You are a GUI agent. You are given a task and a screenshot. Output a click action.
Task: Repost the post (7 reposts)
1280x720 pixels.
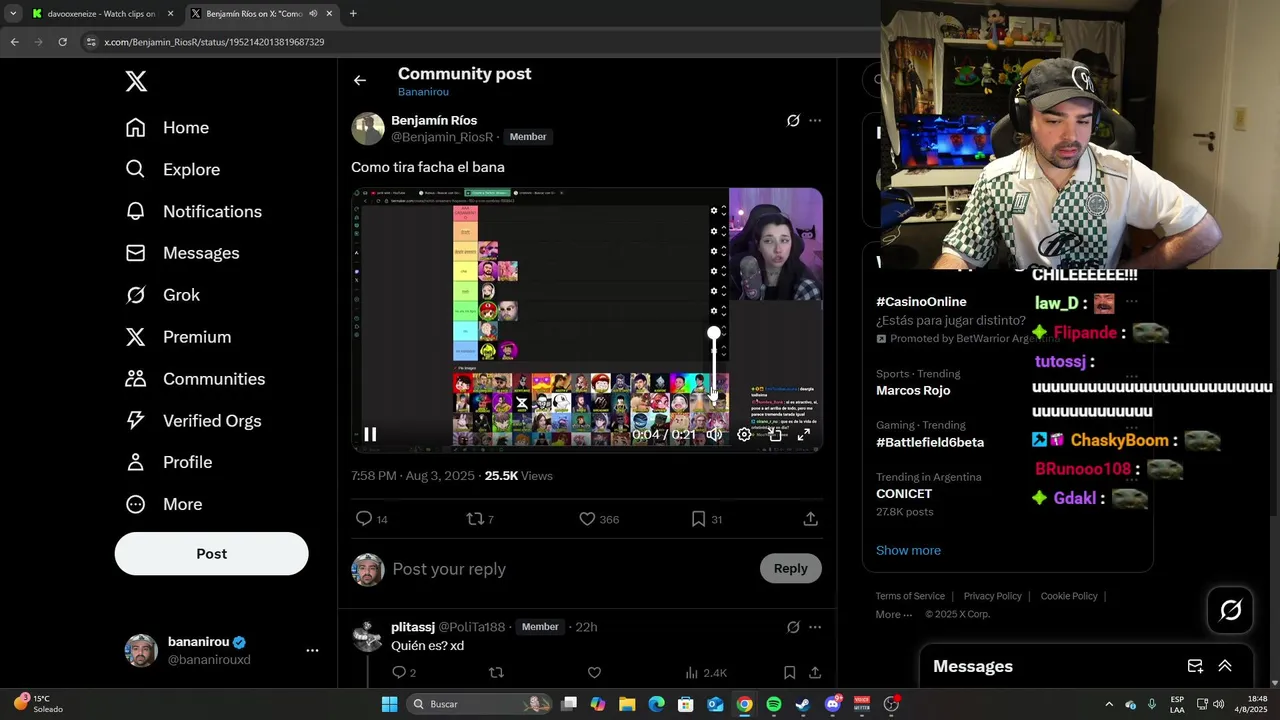tap(480, 519)
